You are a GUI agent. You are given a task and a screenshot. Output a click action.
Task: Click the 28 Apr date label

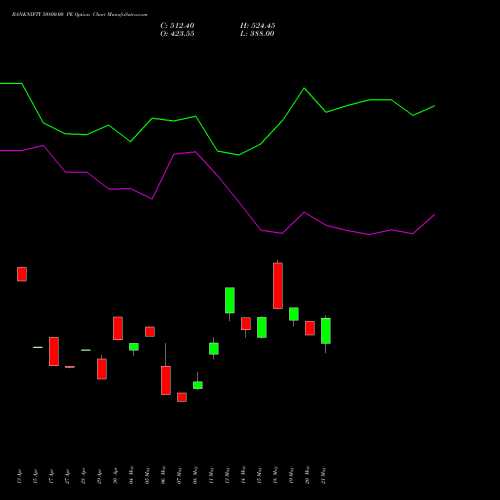(x=83, y=476)
